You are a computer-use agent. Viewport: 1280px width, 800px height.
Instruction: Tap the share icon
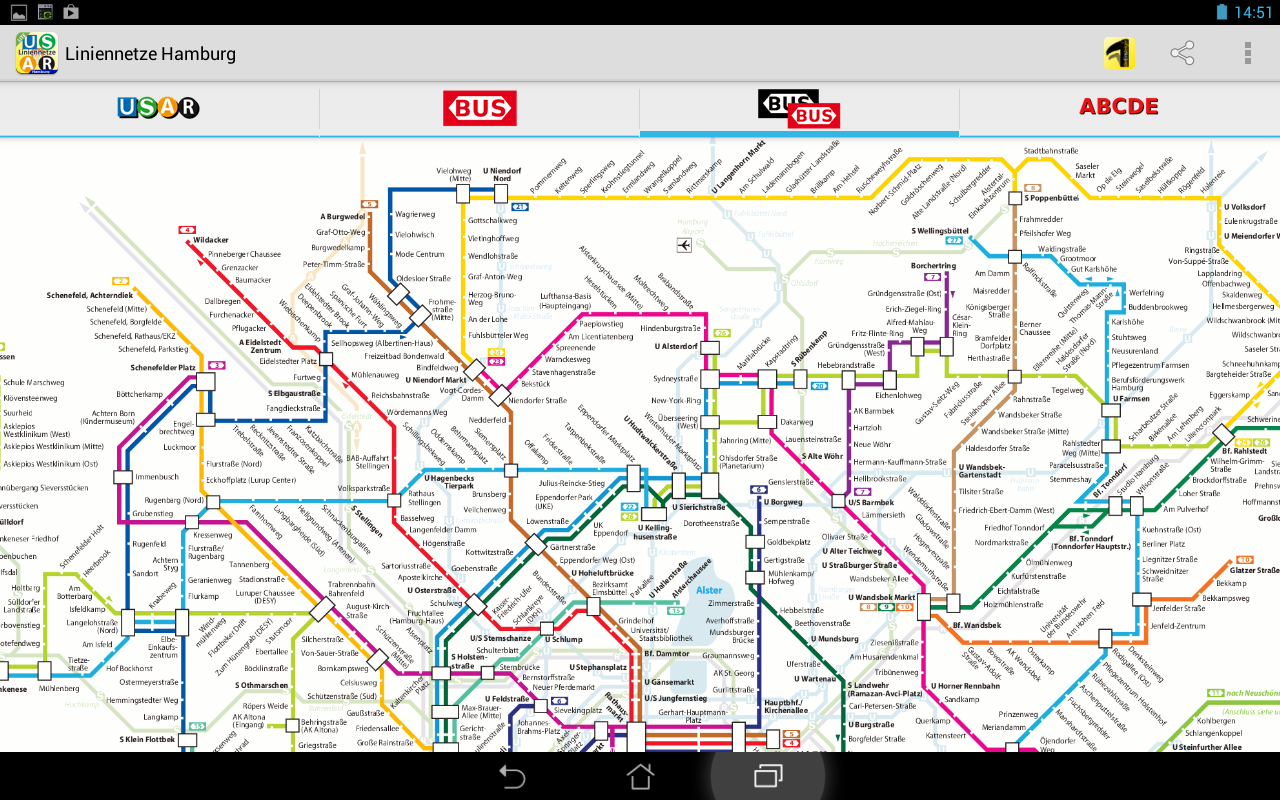1183,53
